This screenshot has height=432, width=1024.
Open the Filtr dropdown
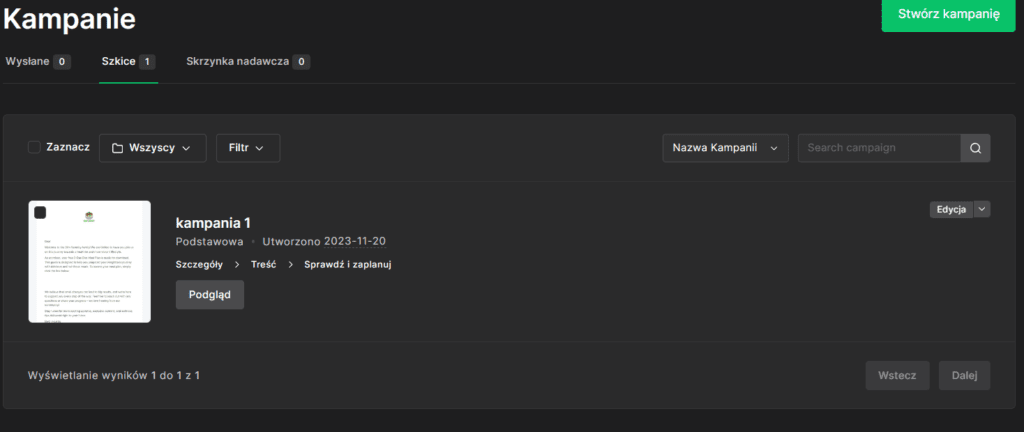click(x=248, y=148)
